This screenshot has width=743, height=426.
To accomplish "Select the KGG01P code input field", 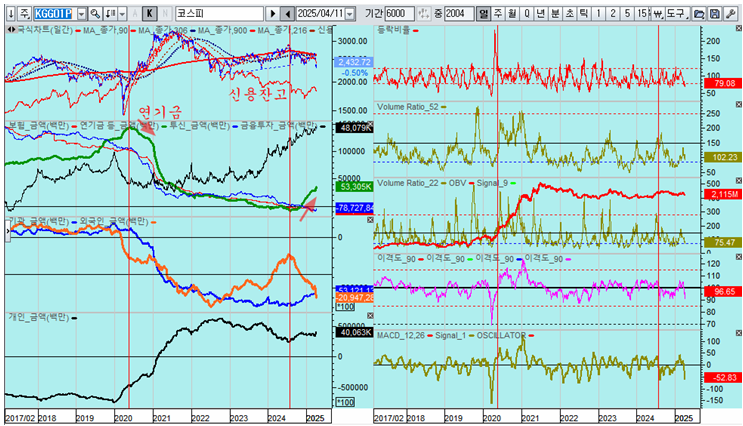I will (x=54, y=13).
